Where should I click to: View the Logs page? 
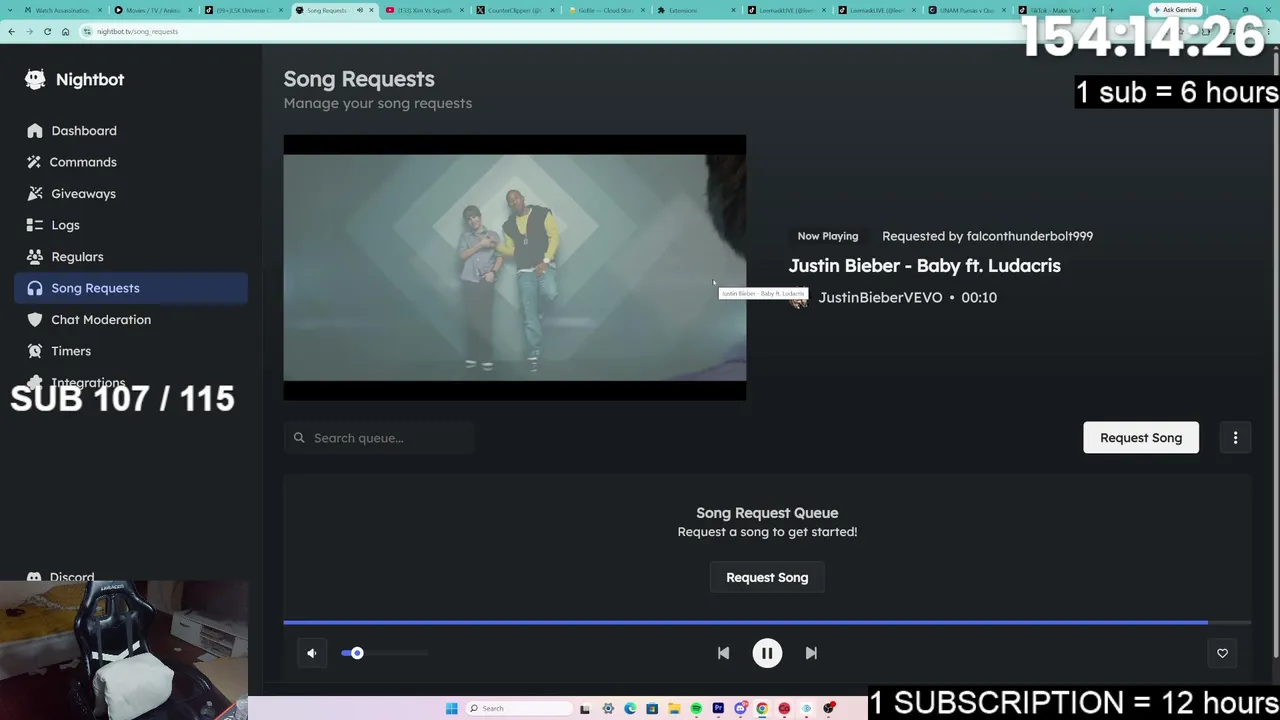(131, 225)
